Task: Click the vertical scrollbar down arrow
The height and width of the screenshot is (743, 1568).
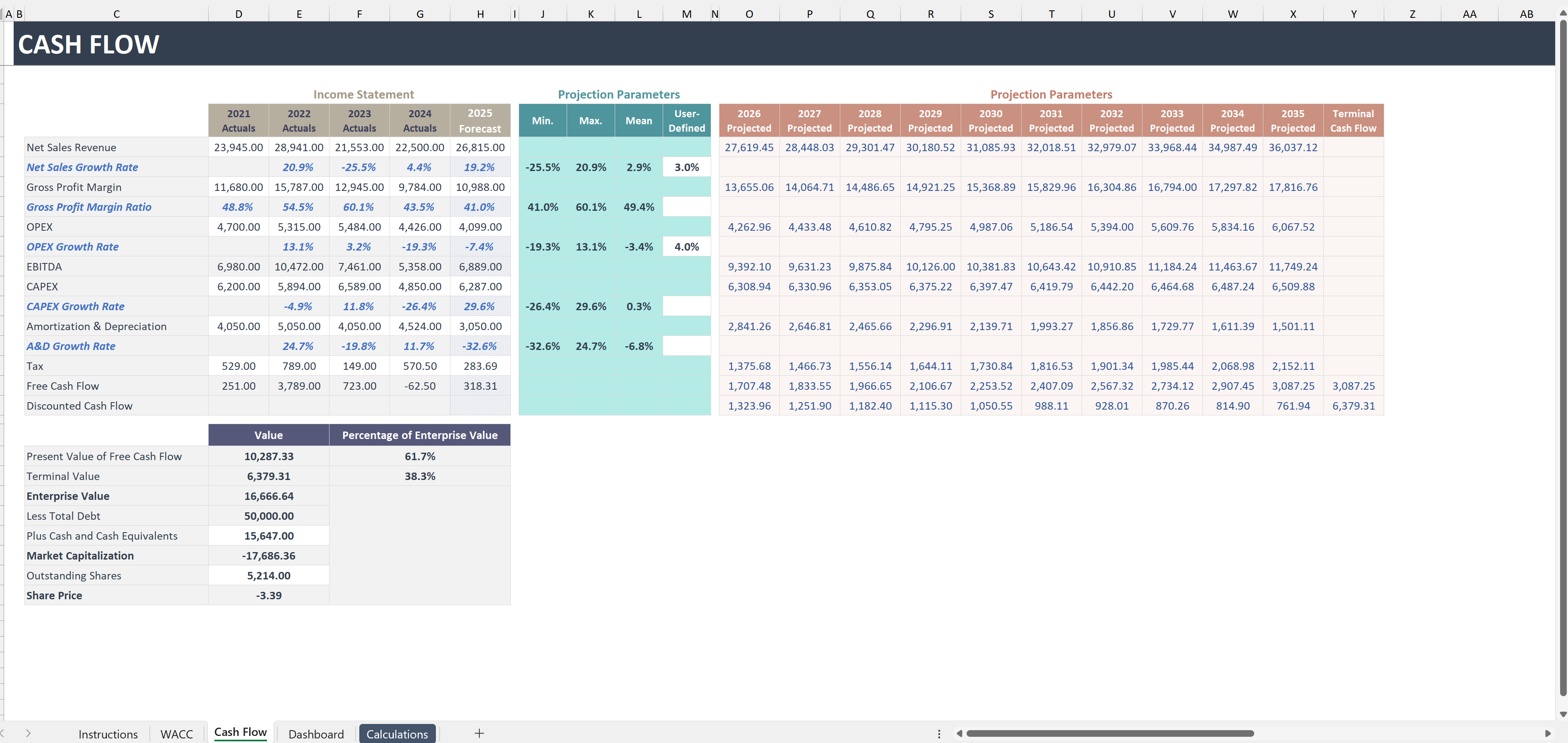Action: (x=1563, y=714)
